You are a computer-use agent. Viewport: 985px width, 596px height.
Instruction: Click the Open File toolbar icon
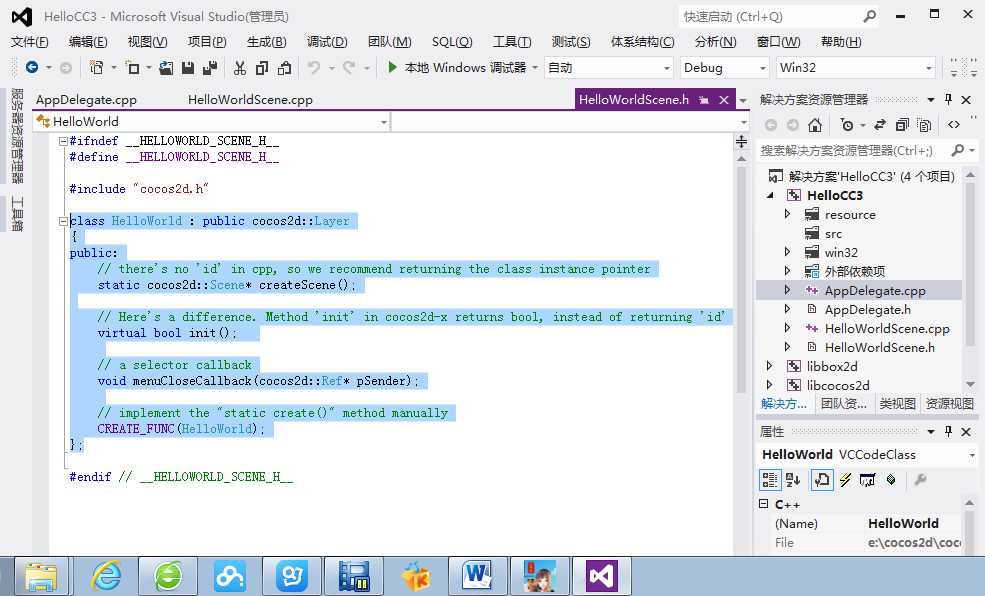(x=166, y=67)
